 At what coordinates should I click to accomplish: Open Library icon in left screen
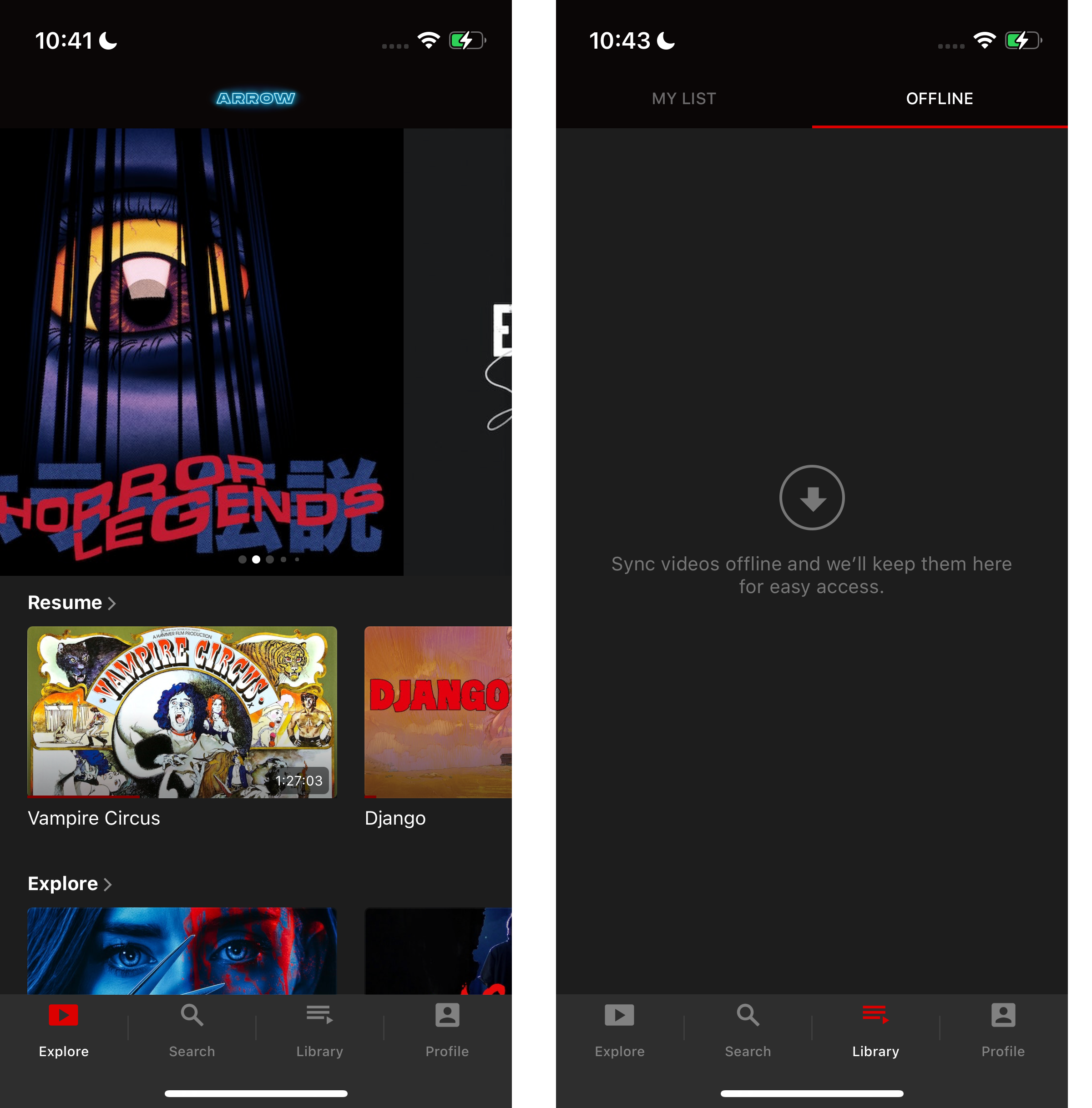319,1015
